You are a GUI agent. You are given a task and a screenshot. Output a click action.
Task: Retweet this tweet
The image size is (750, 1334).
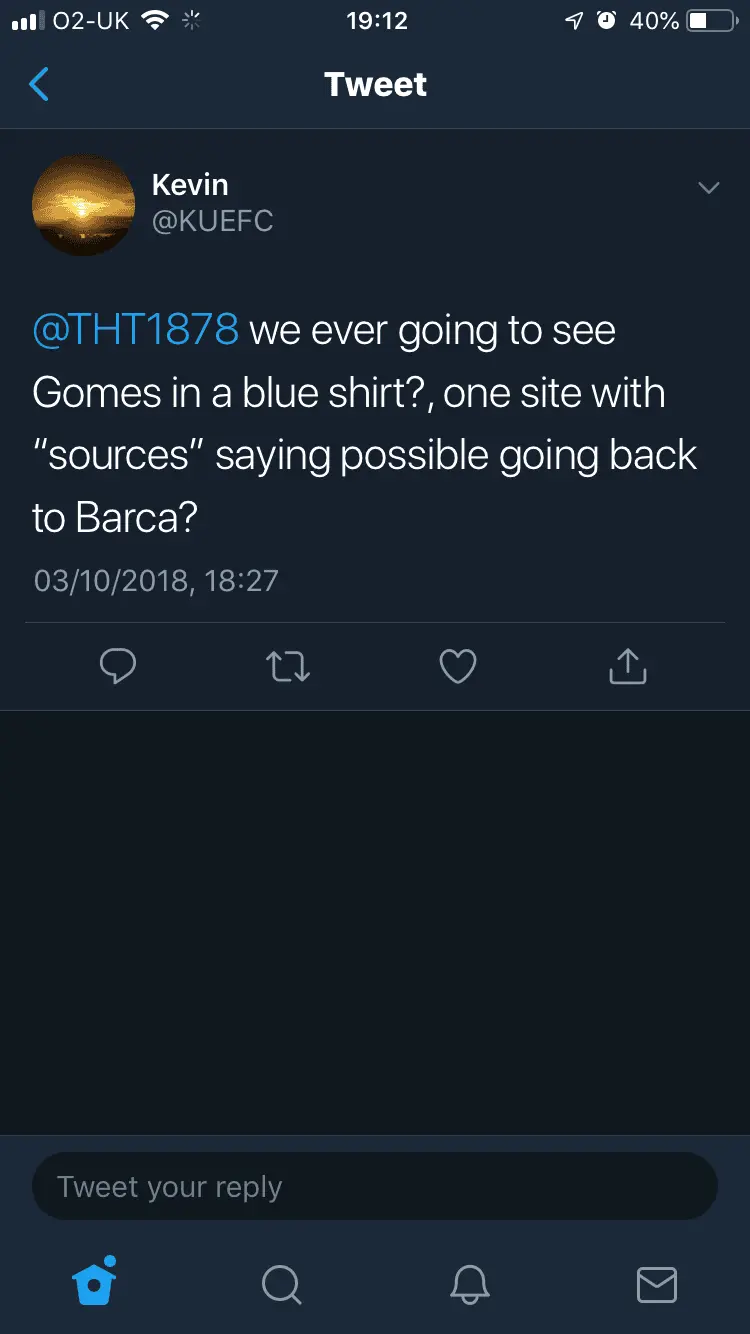click(x=288, y=666)
